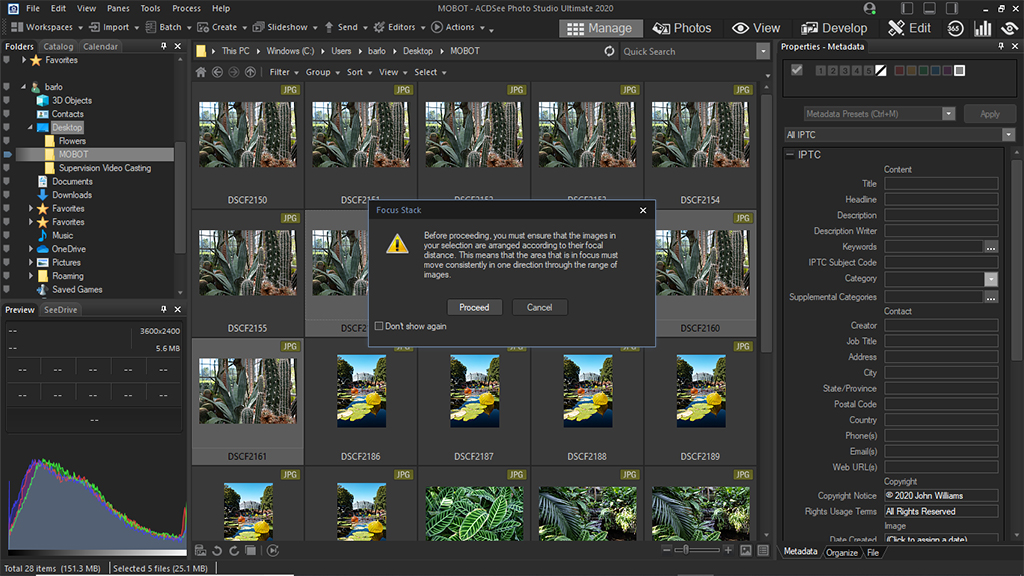The width and height of the screenshot is (1024, 576).
Task: Toggle the tagged checkbox in Properties panel
Action: (x=797, y=70)
